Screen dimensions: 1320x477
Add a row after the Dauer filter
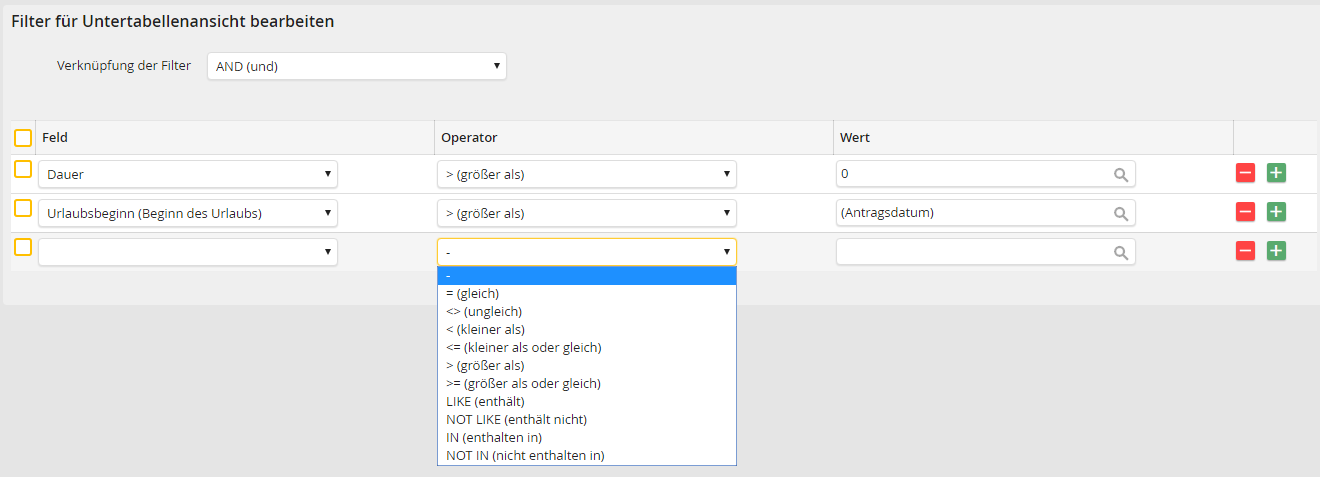click(1276, 173)
